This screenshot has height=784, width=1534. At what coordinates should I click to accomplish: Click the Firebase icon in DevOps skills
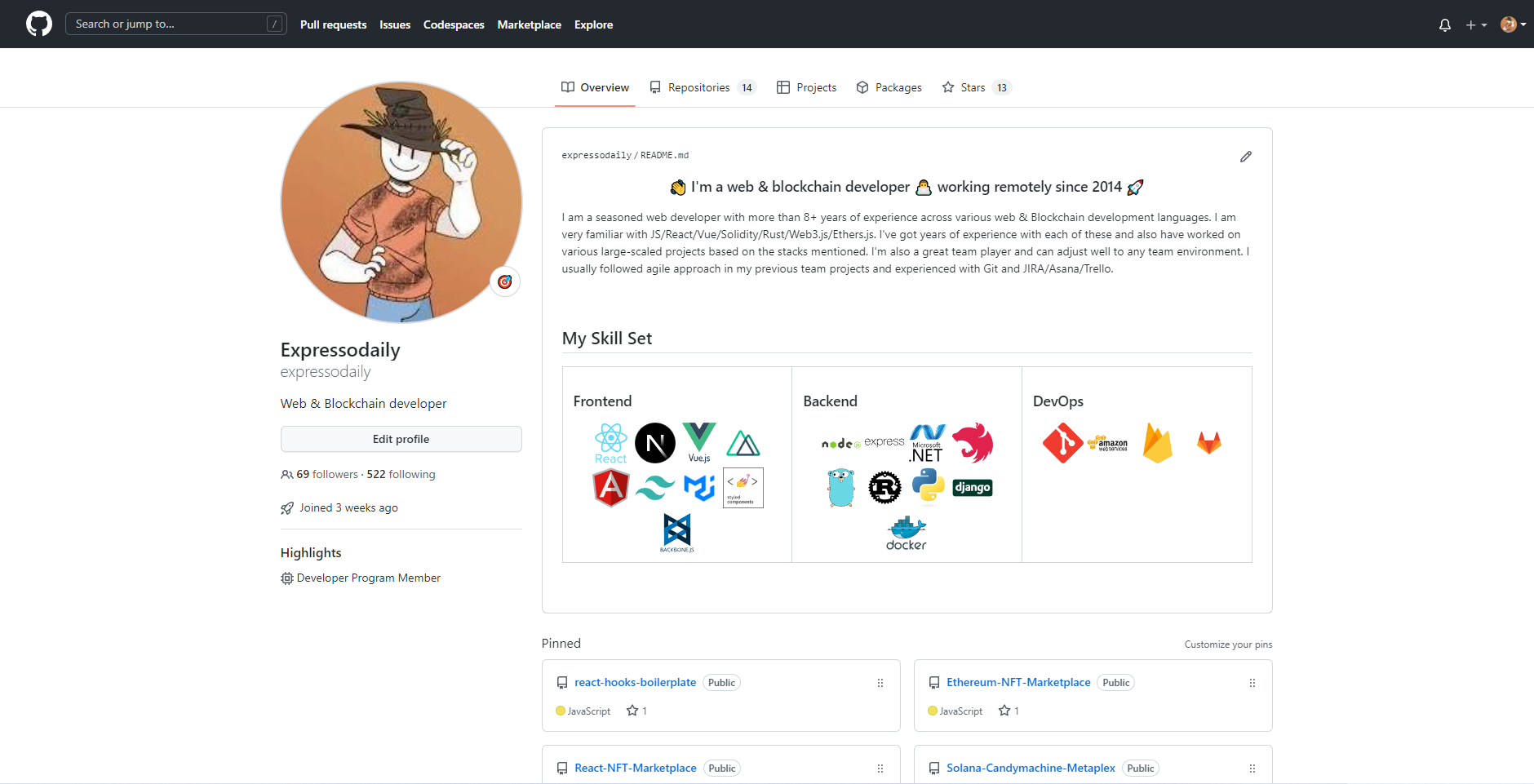[1158, 443]
